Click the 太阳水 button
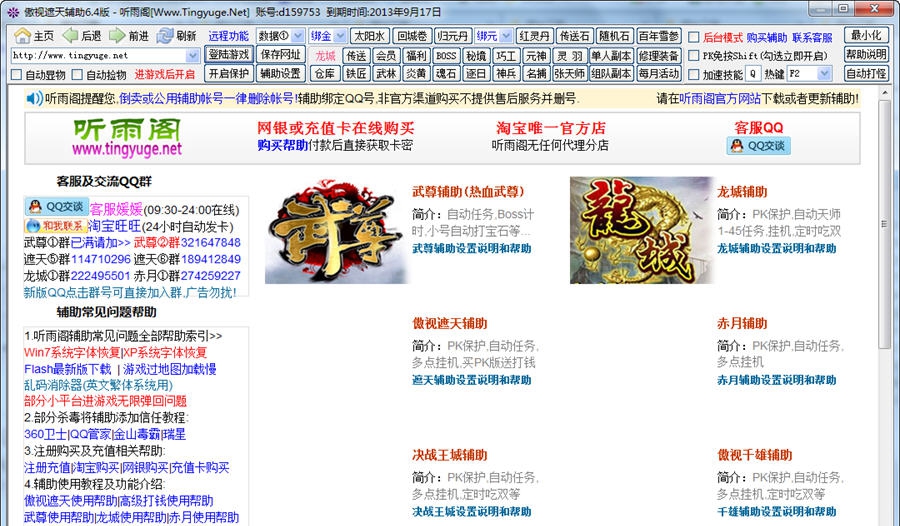The image size is (900, 526). click(x=370, y=36)
